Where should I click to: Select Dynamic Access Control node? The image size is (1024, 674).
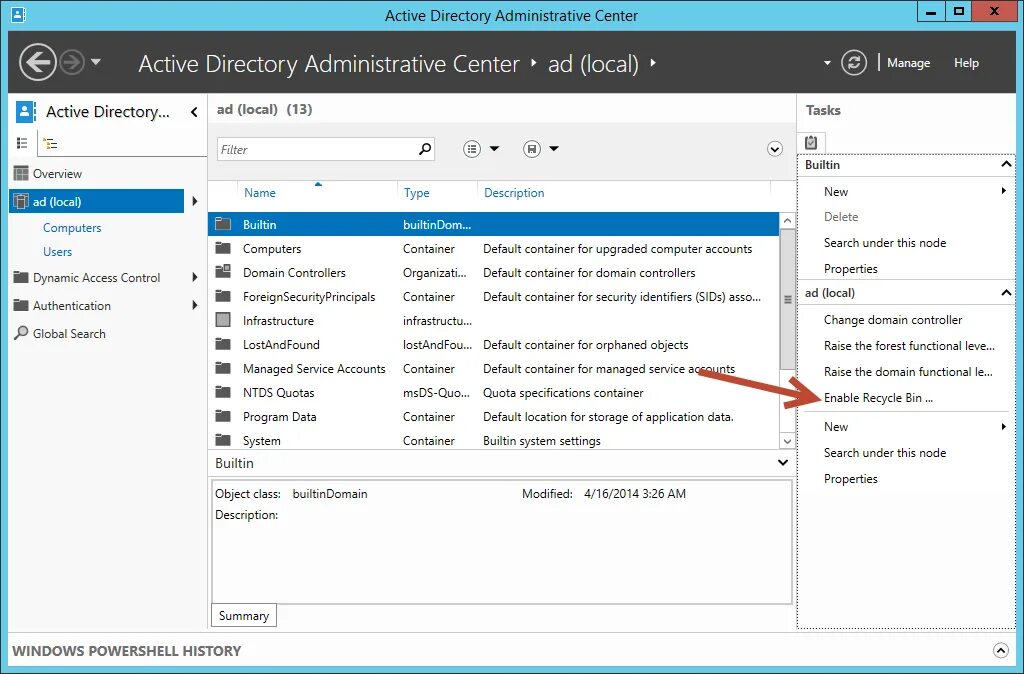point(97,278)
